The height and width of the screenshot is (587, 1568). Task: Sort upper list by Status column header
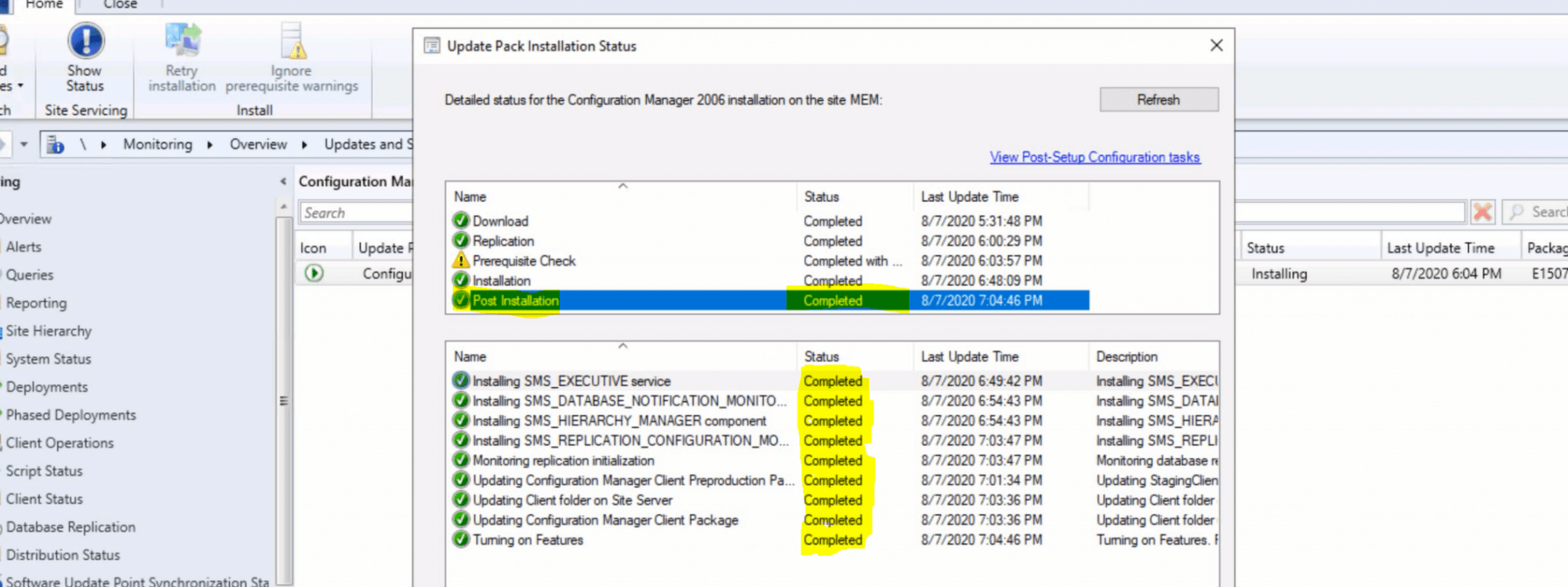(x=855, y=197)
